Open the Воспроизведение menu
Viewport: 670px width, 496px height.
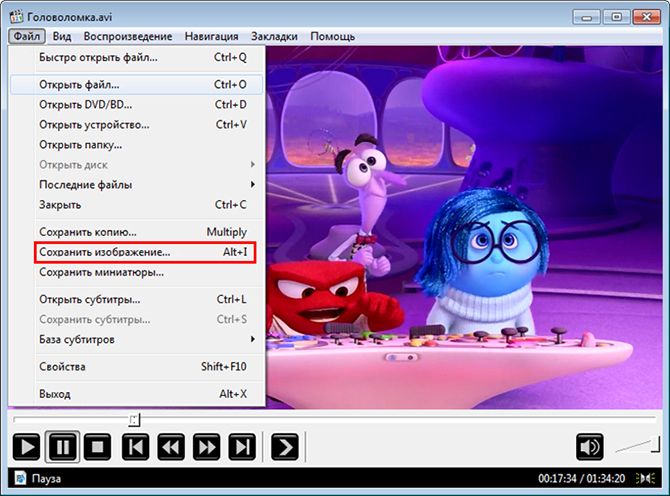[128, 36]
